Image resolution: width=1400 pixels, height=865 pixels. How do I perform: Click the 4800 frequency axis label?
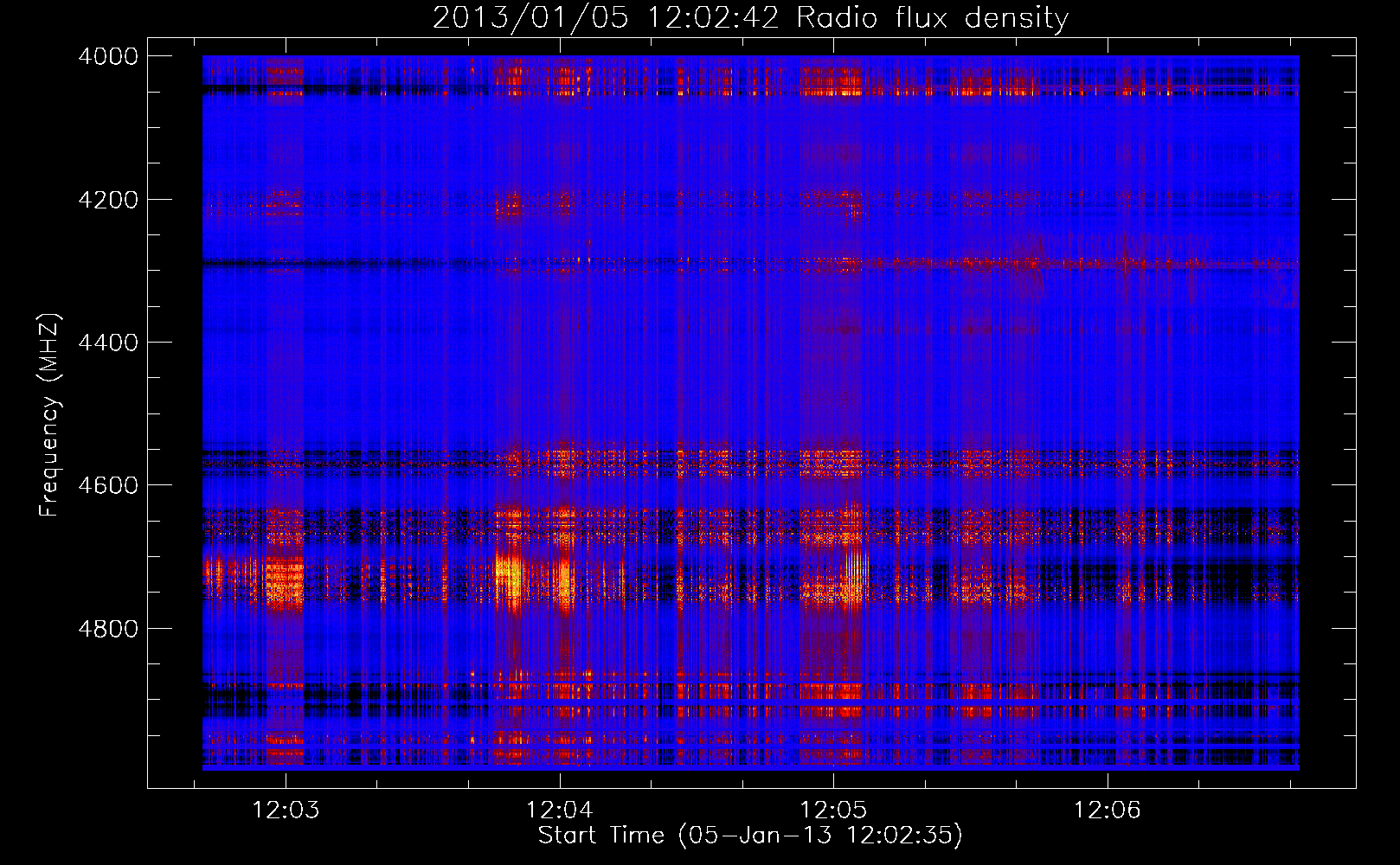(108, 629)
